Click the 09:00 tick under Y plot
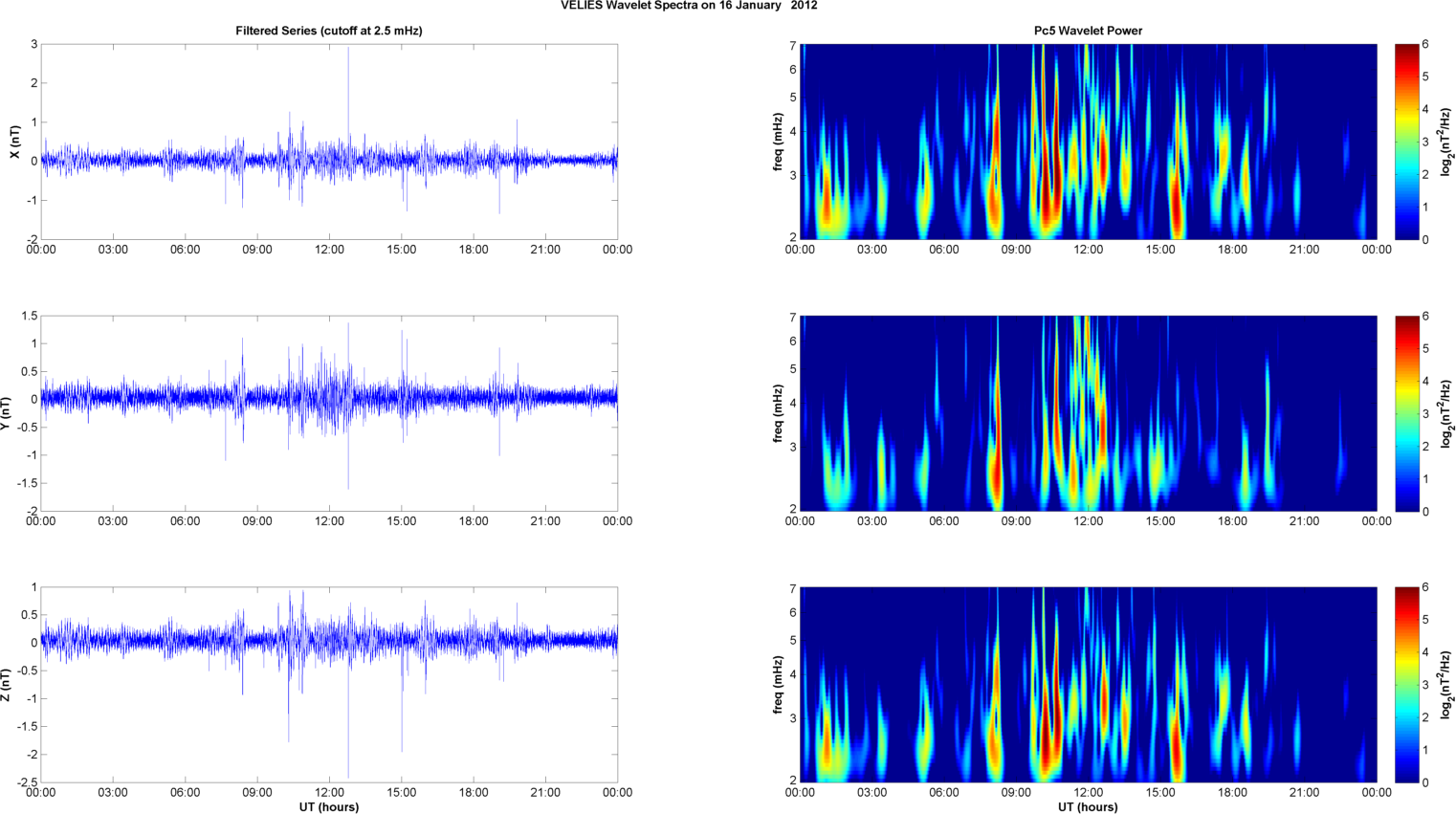Screen dimensions: 1456x814 point(257,521)
